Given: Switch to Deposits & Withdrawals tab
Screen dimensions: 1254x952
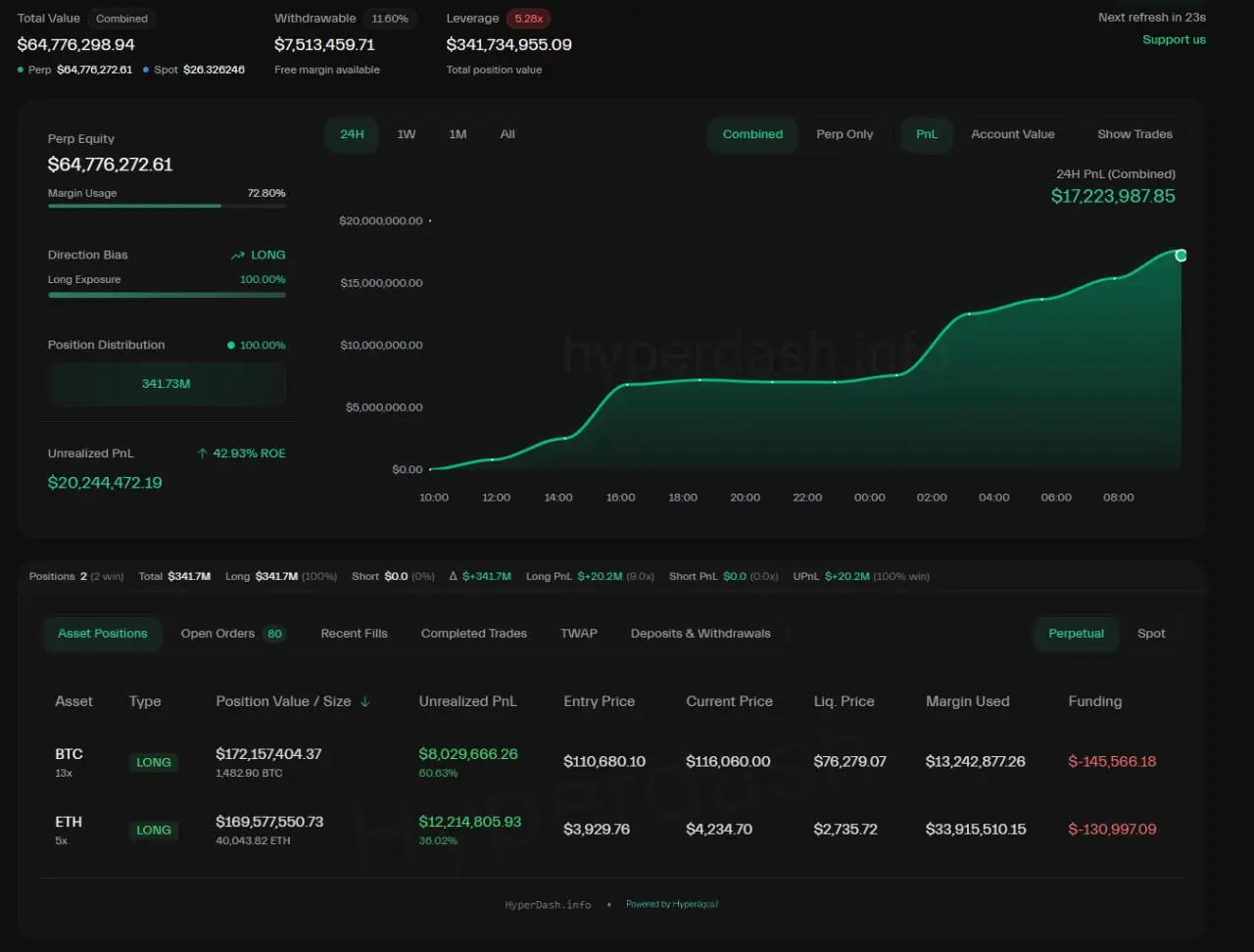Looking at the screenshot, I should [x=699, y=634].
